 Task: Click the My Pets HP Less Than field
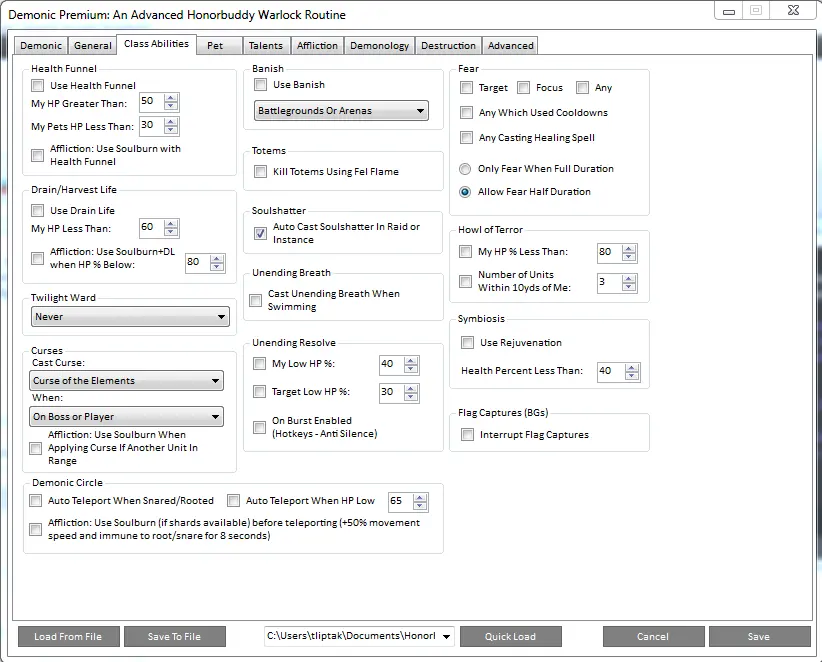coord(152,125)
